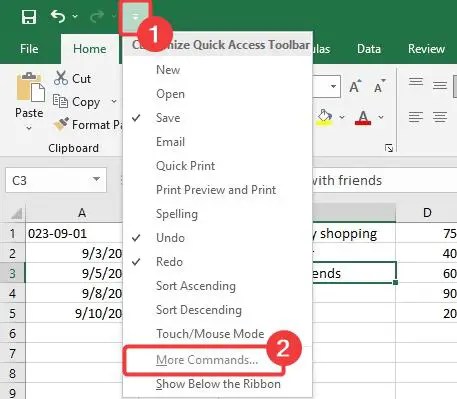Click the Cut scissors icon

61,78
